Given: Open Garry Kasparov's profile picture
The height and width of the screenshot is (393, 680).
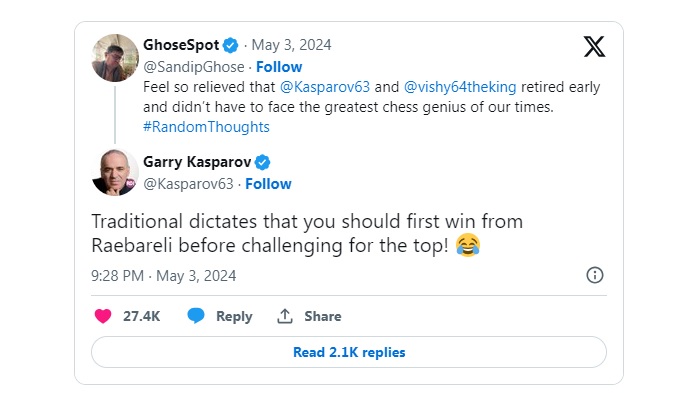Looking at the screenshot, I should pyautogui.click(x=115, y=172).
